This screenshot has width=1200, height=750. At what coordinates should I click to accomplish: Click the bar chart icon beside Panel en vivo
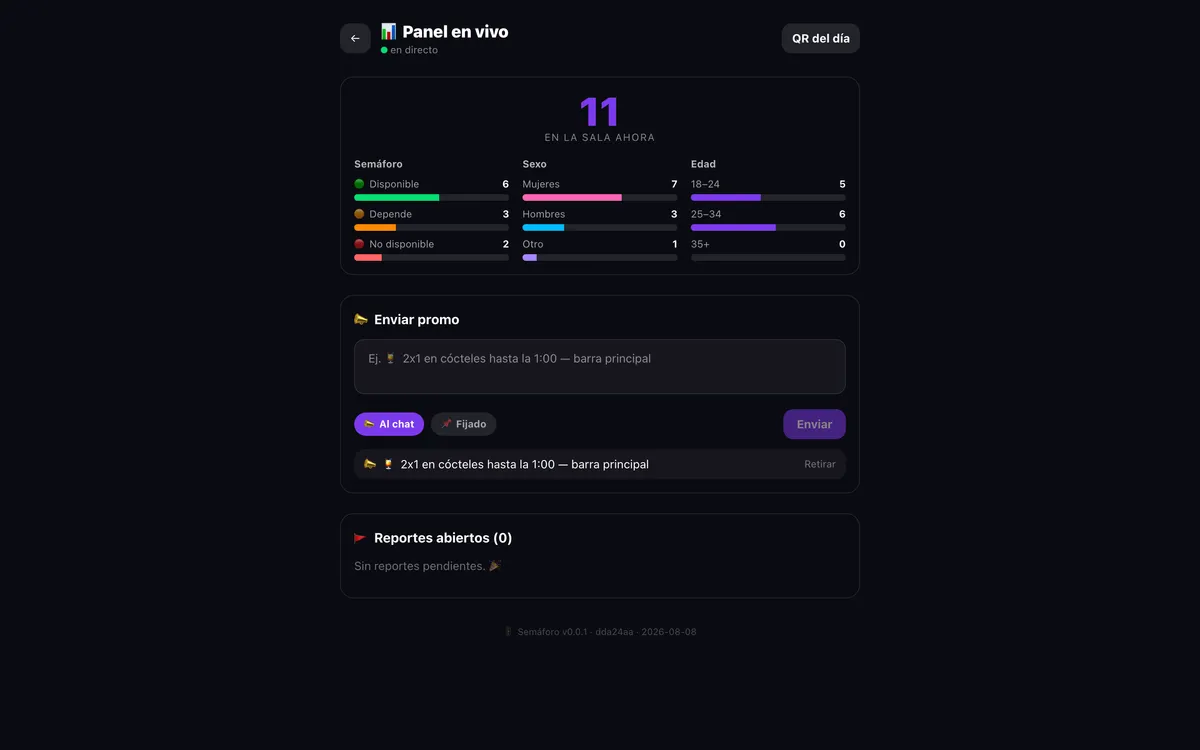pos(389,32)
